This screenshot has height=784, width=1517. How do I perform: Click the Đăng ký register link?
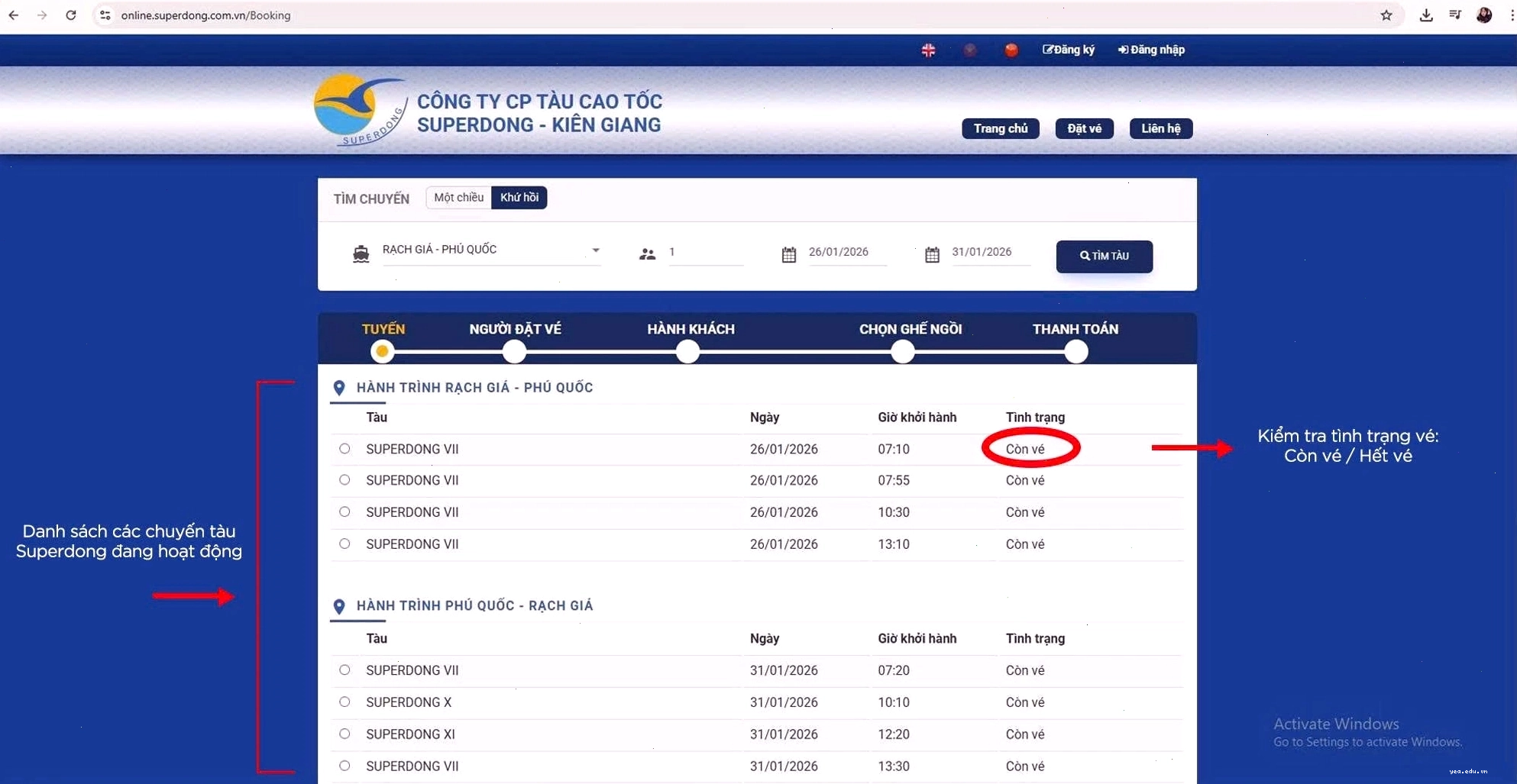point(1069,50)
